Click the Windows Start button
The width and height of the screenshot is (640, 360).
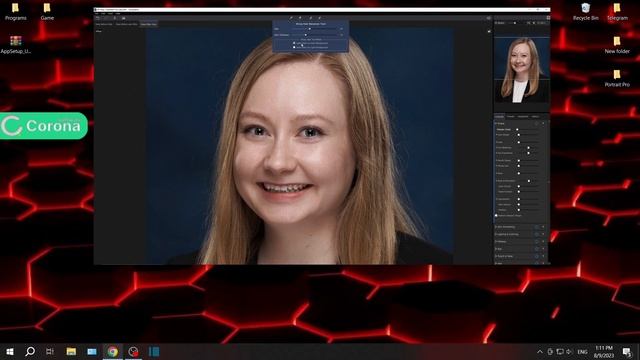10,351
